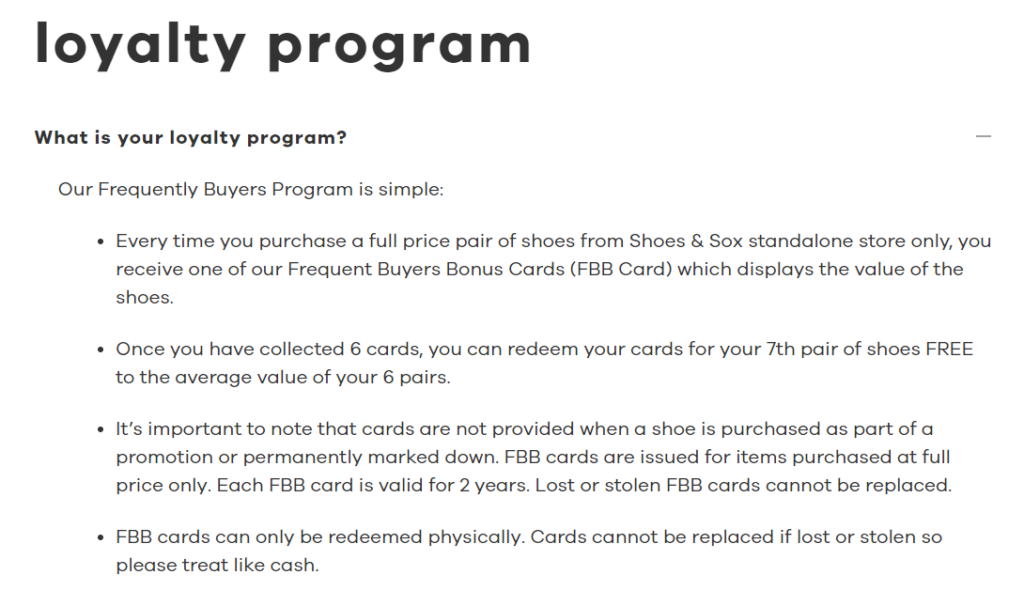Viewport: 1024px width, 606px height.
Task: Click the text 'please treat like cash'
Action: pyautogui.click(x=217, y=566)
